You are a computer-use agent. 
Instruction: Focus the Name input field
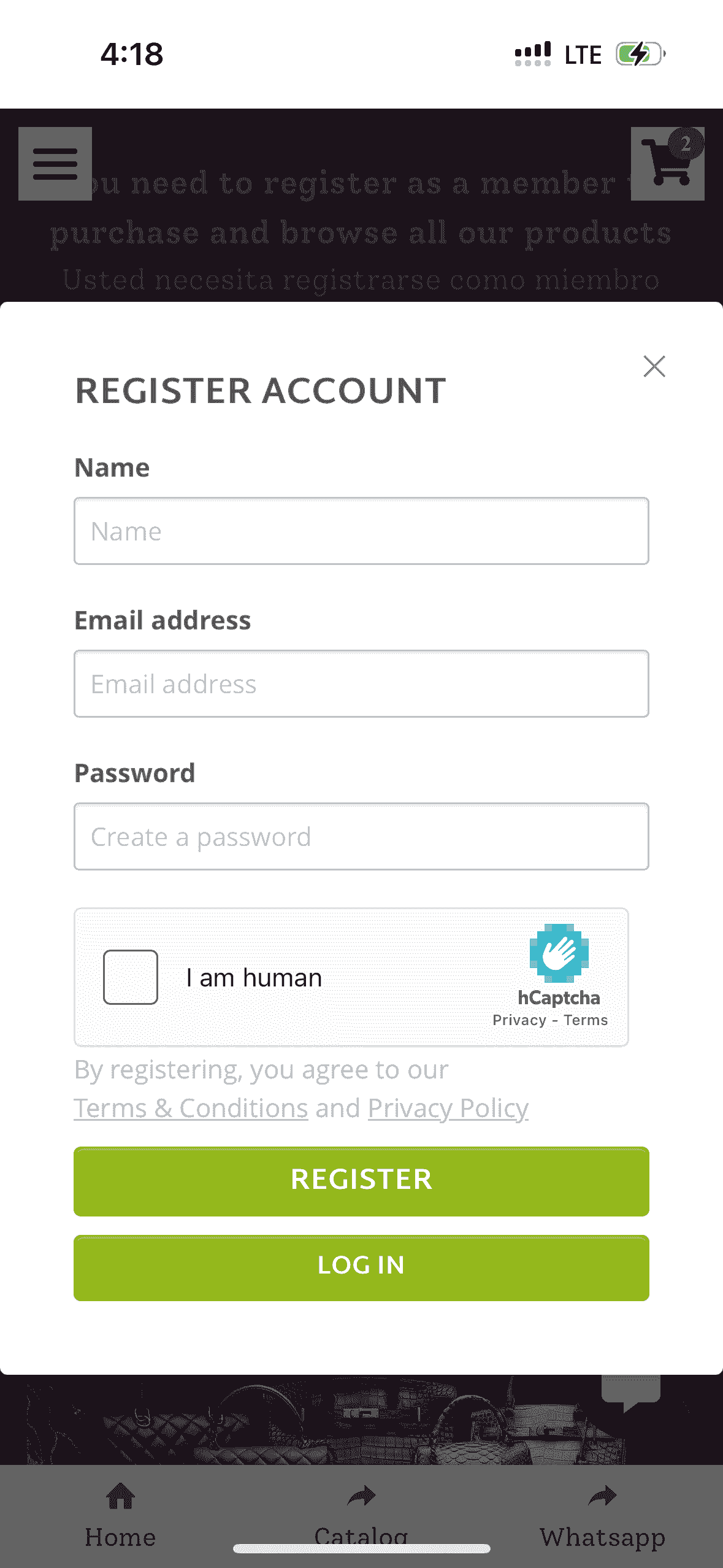tap(361, 531)
